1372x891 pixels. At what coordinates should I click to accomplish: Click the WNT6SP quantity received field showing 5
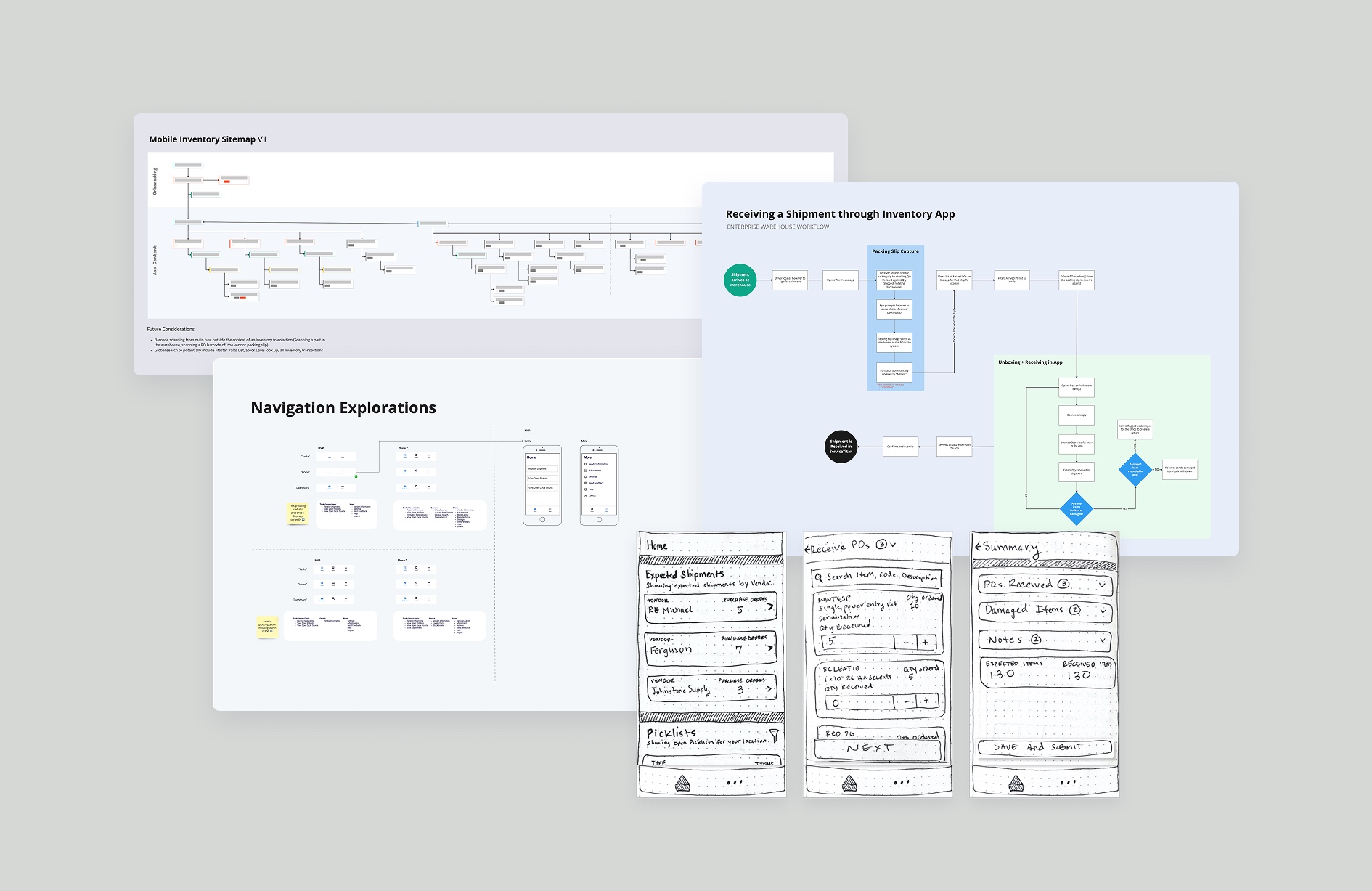click(857, 643)
